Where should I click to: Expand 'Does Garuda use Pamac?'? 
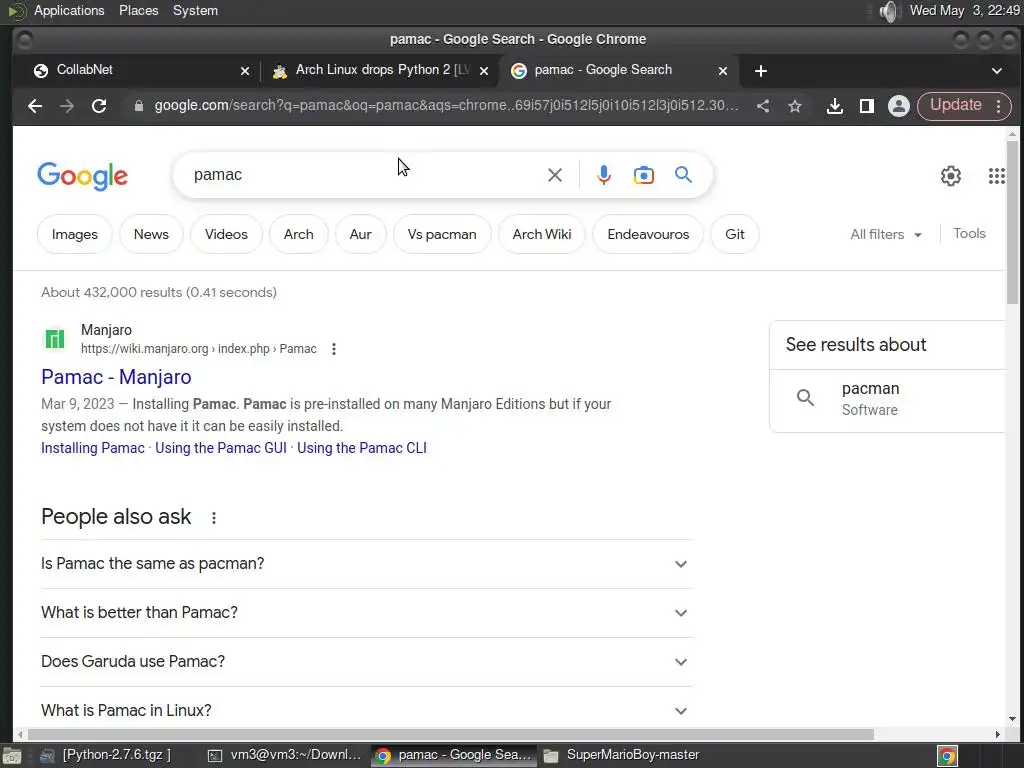366,662
